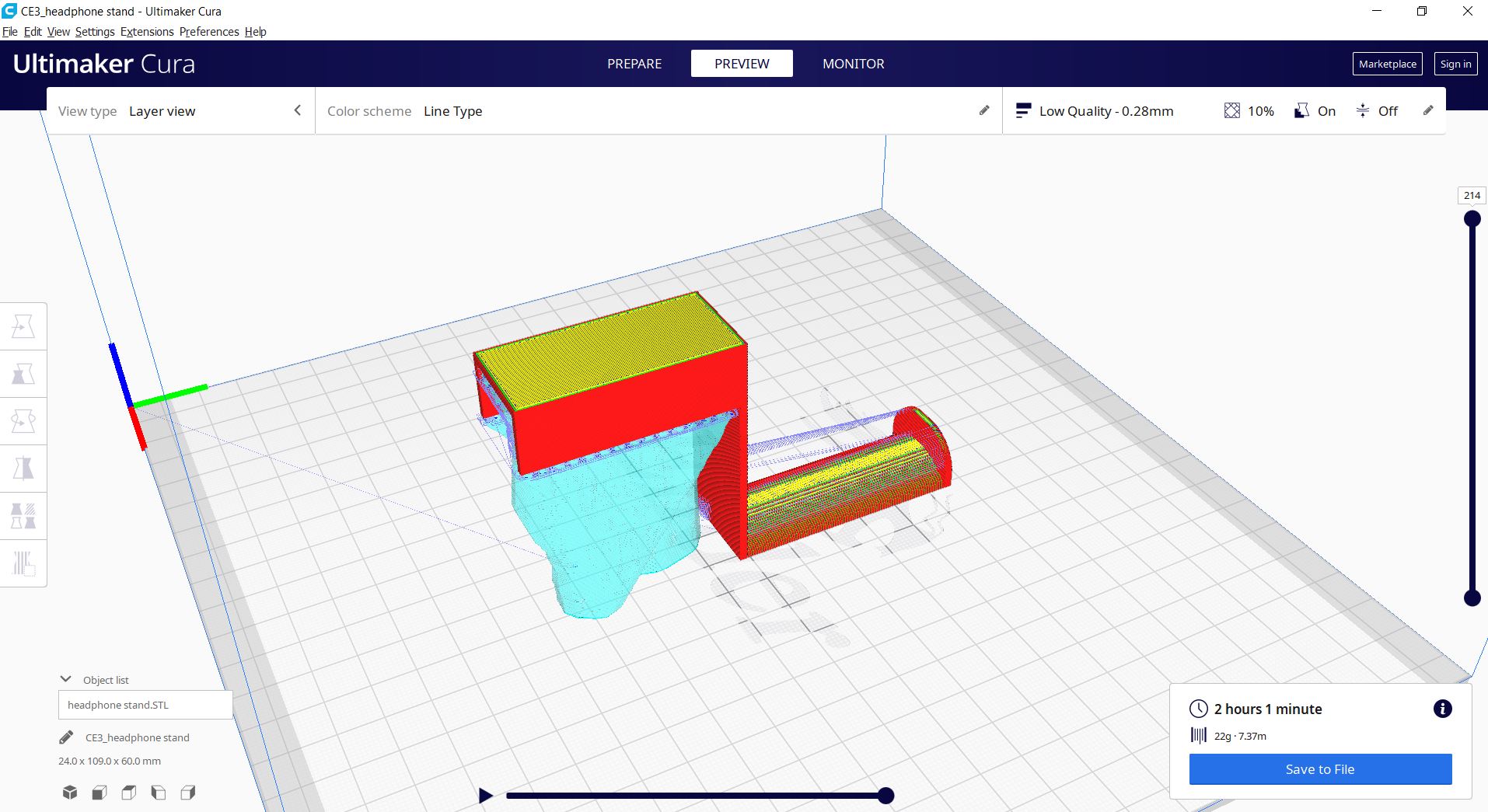
Task: Open the Settings menu
Action: (95, 32)
